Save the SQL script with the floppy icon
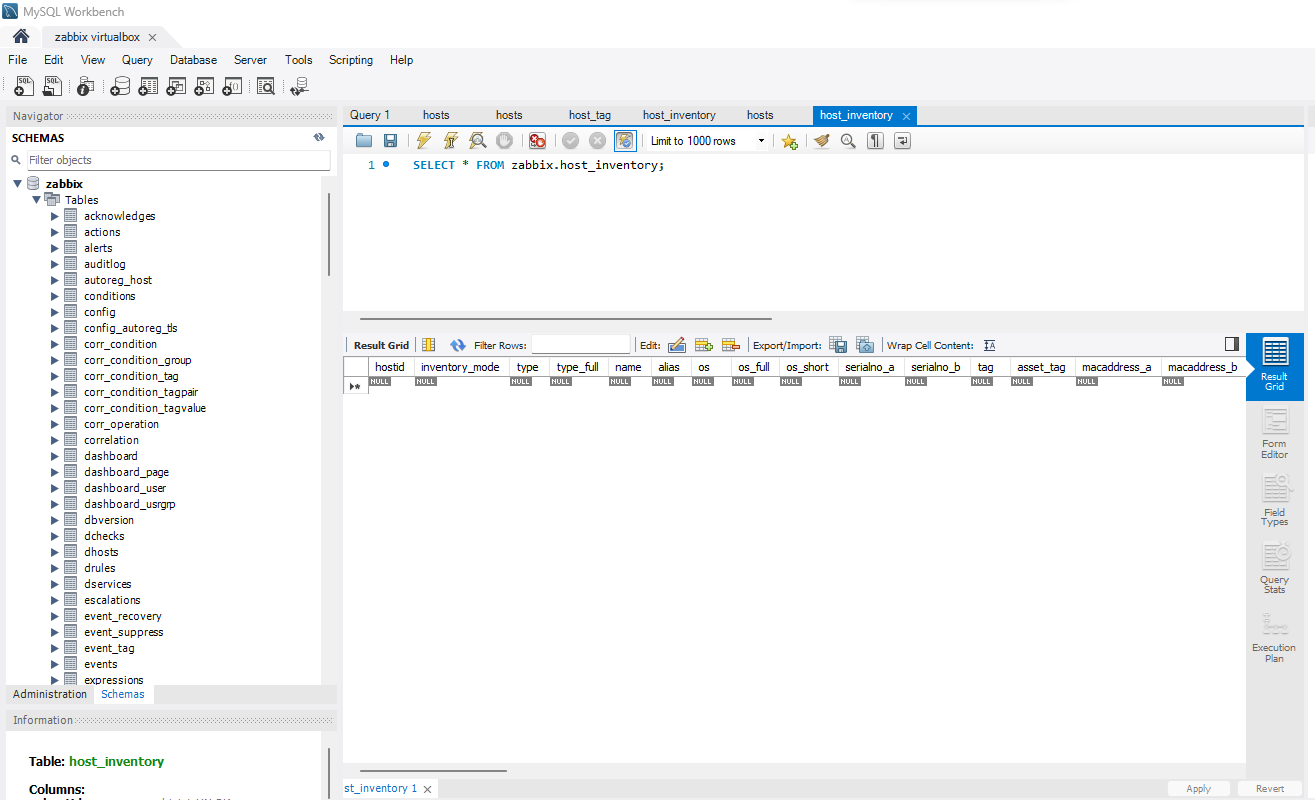Screen dimensions: 1315x800 [391, 141]
